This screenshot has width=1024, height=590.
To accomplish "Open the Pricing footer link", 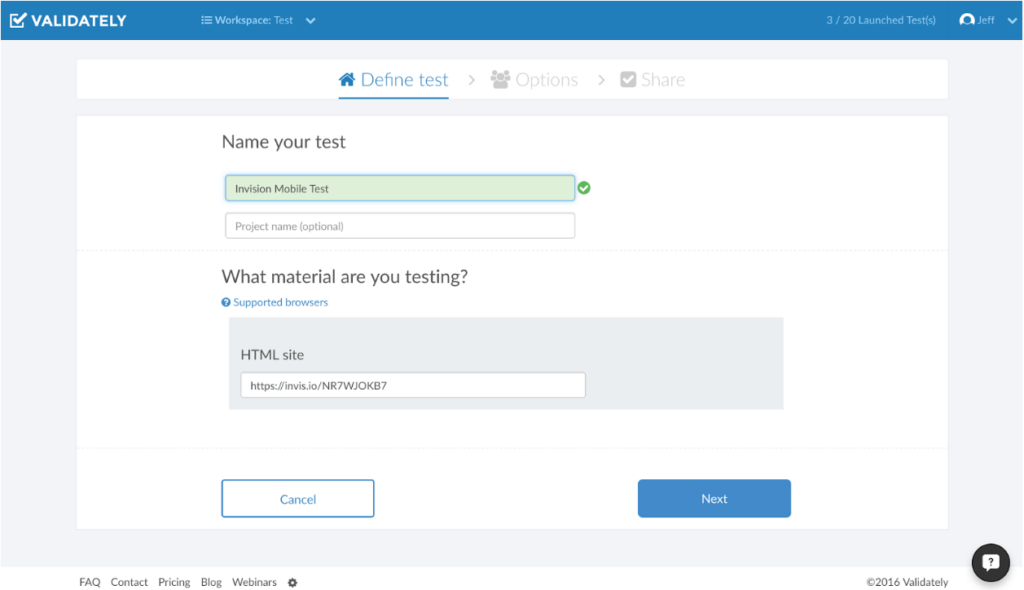I will [x=174, y=582].
